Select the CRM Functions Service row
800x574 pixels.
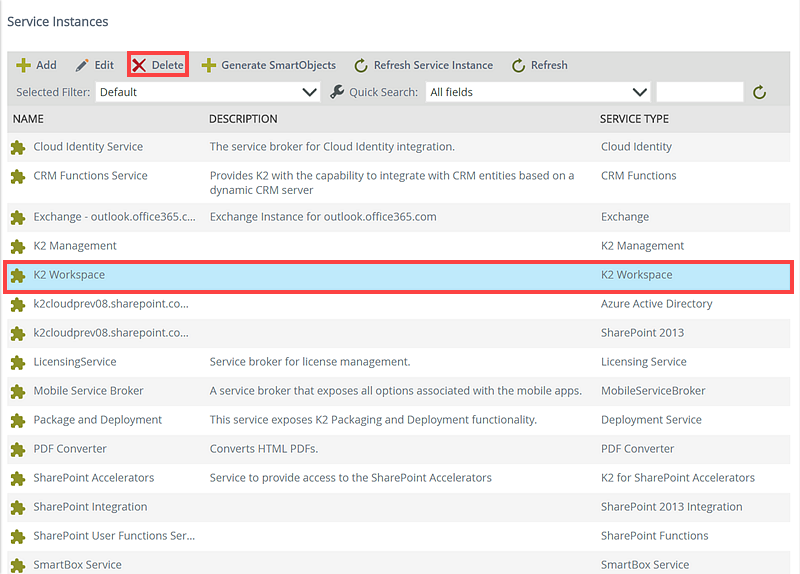(90, 176)
